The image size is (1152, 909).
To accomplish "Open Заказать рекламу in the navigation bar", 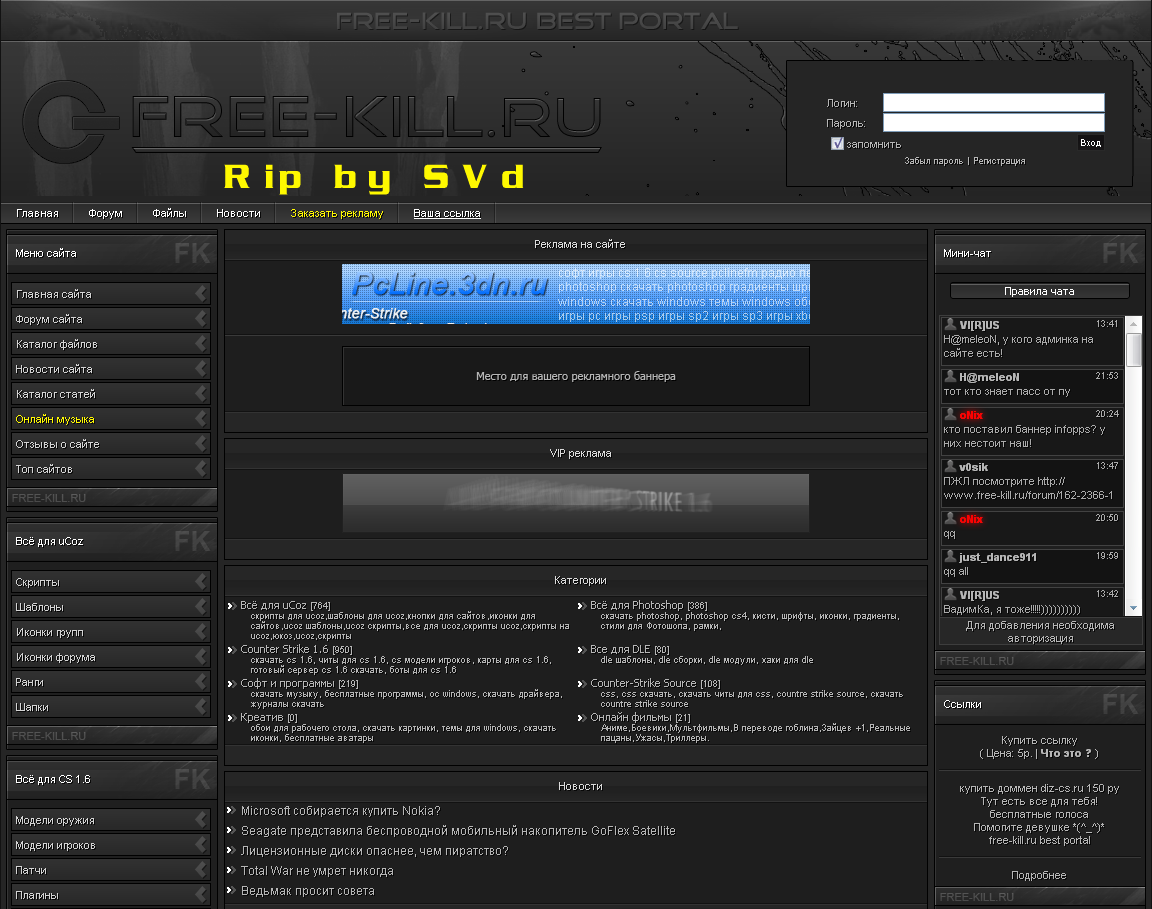I will 336,213.
